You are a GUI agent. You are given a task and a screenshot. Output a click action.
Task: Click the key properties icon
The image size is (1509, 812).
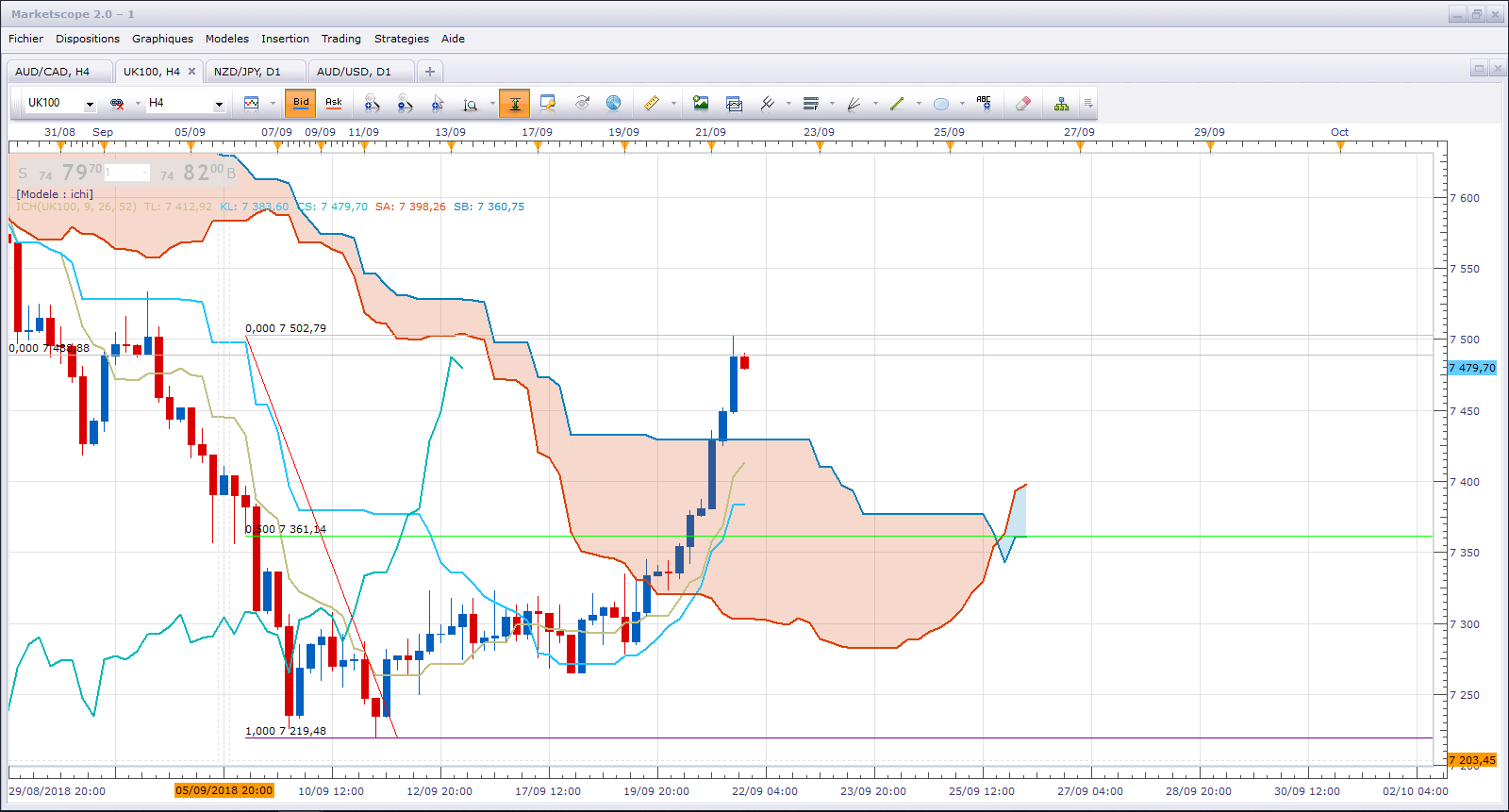click(x=548, y=104)
